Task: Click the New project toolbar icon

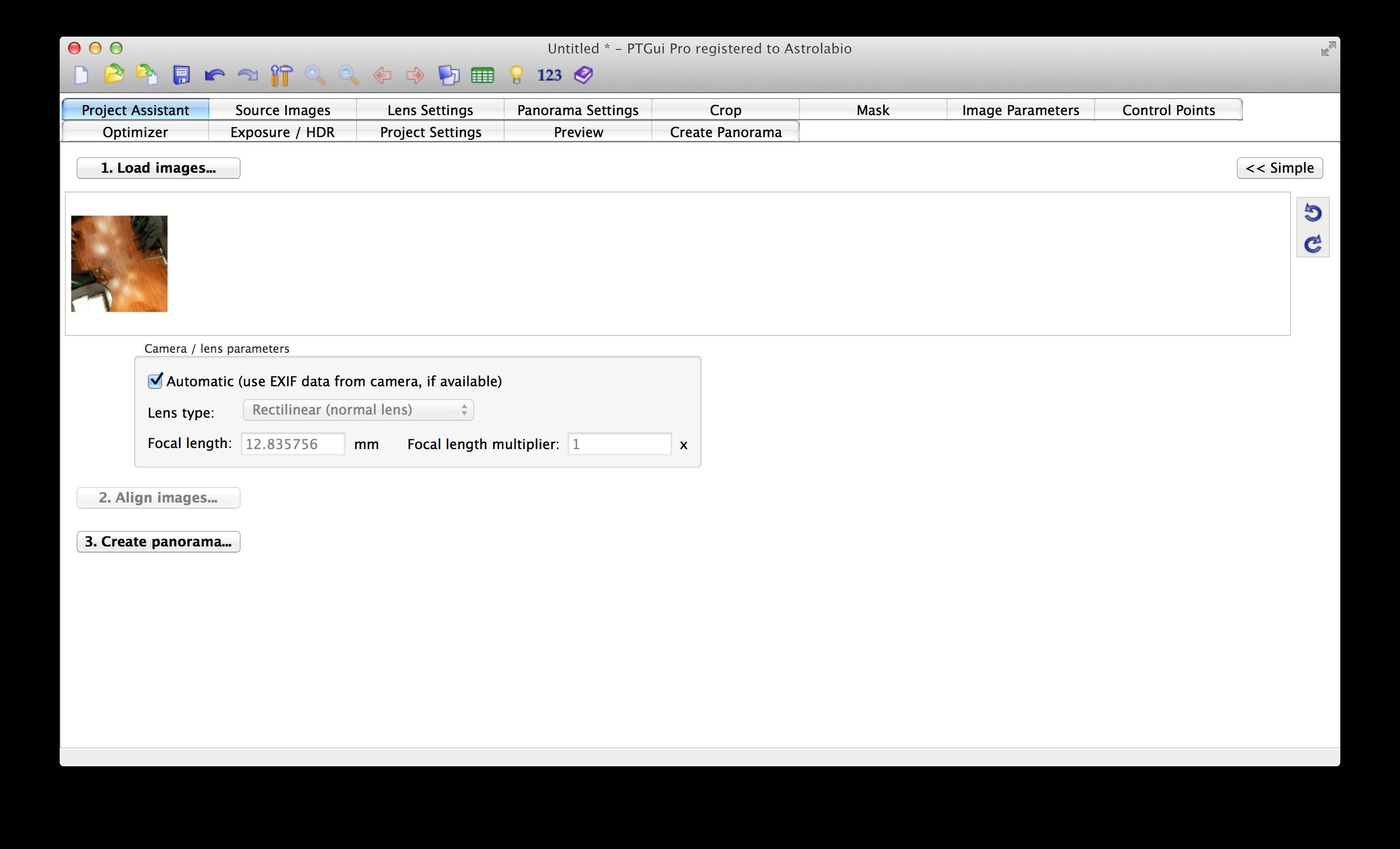Action: click(x=81, y=75)
